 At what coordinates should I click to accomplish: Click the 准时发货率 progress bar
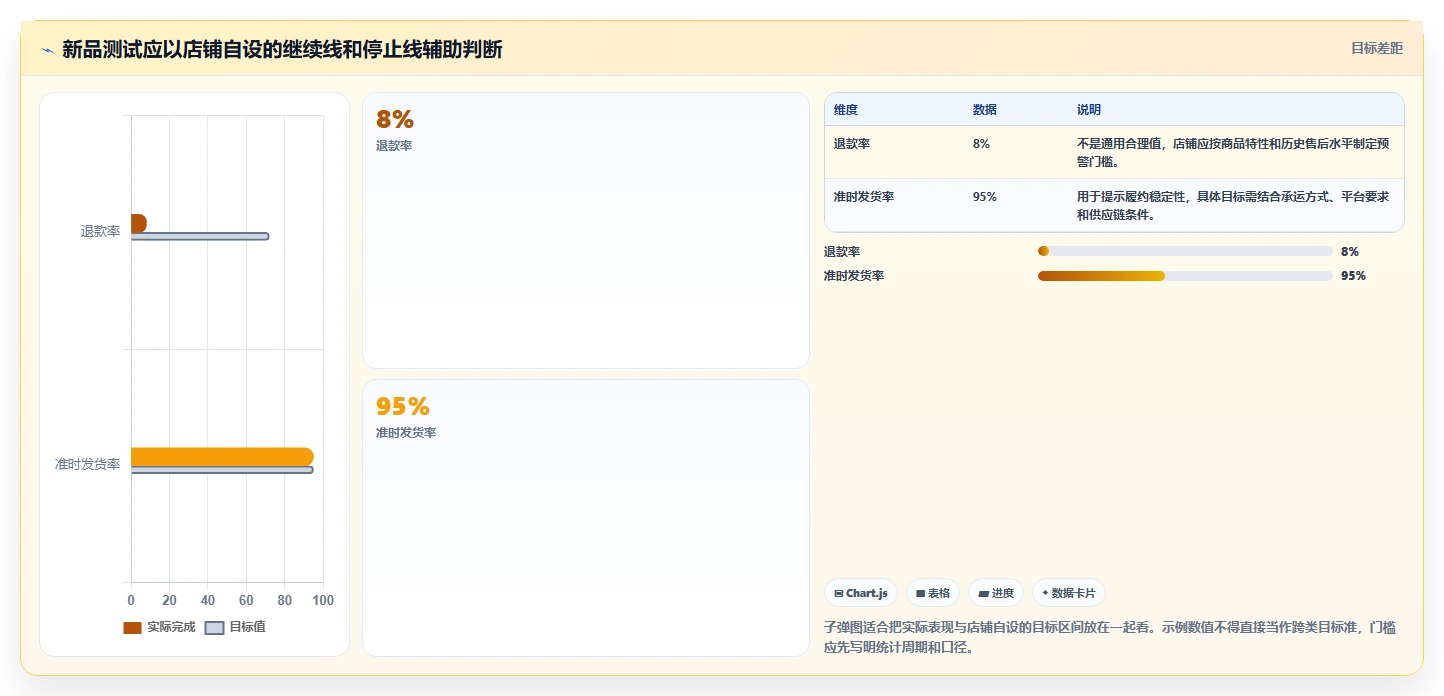click(1185, 276)
